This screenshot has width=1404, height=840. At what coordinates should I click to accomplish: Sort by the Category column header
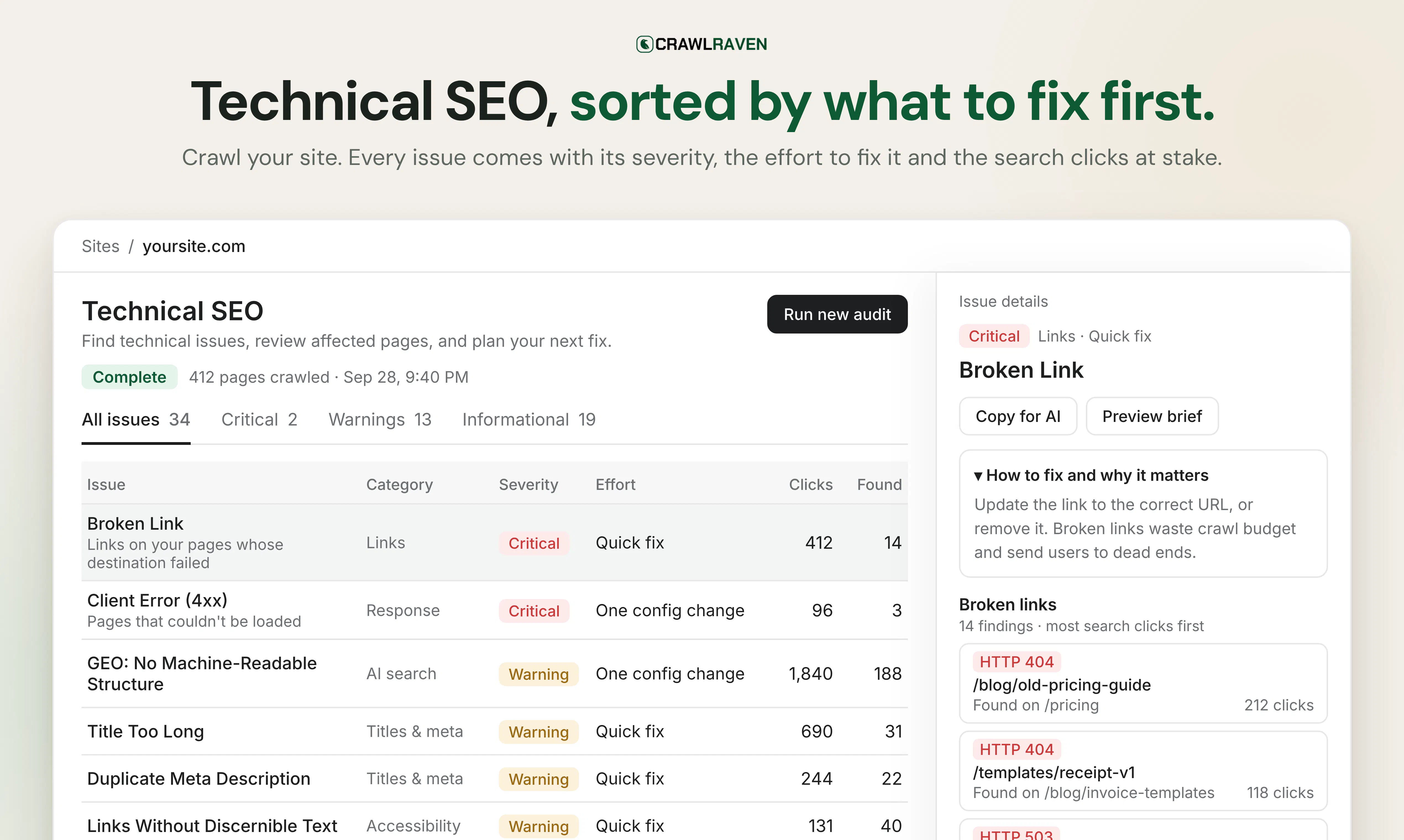(x=400, y=485)
